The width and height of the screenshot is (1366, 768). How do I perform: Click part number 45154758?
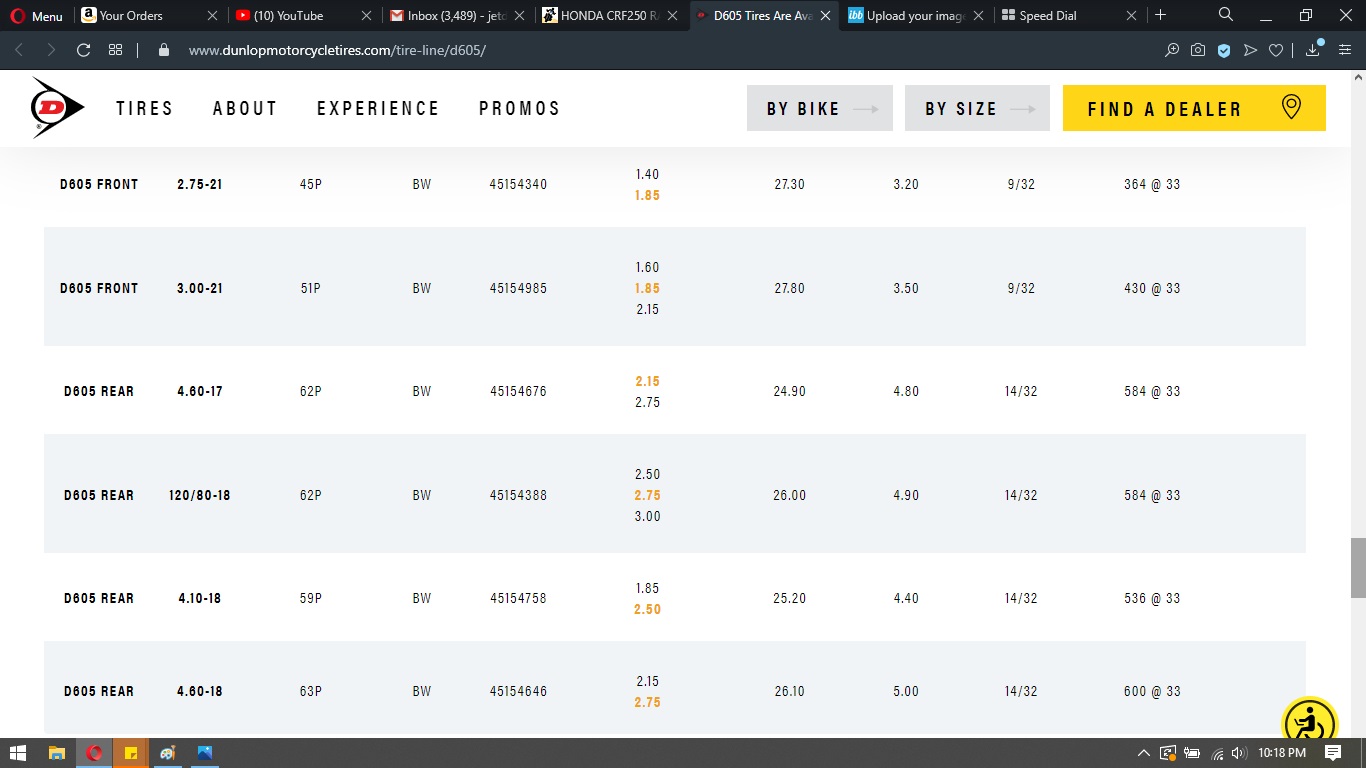(518, 598)
